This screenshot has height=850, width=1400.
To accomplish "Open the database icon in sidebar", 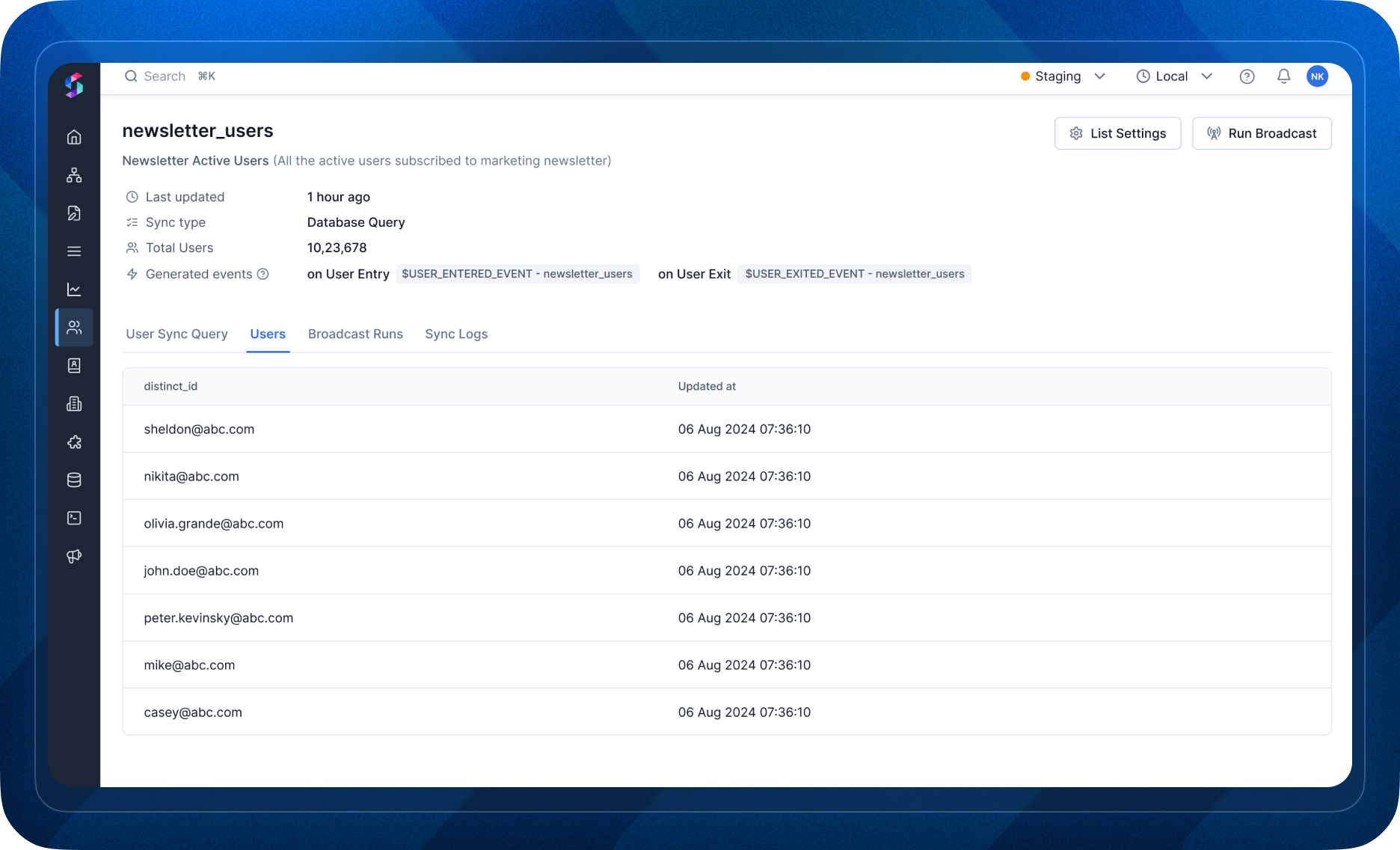I will coord(74,480).
